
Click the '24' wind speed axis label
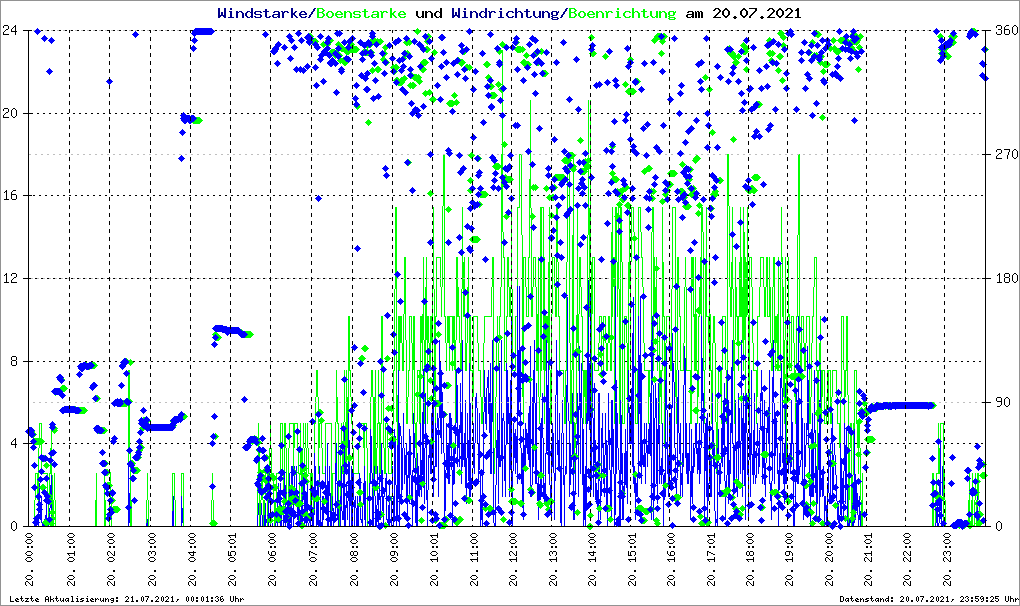click(x=10, y=31)
